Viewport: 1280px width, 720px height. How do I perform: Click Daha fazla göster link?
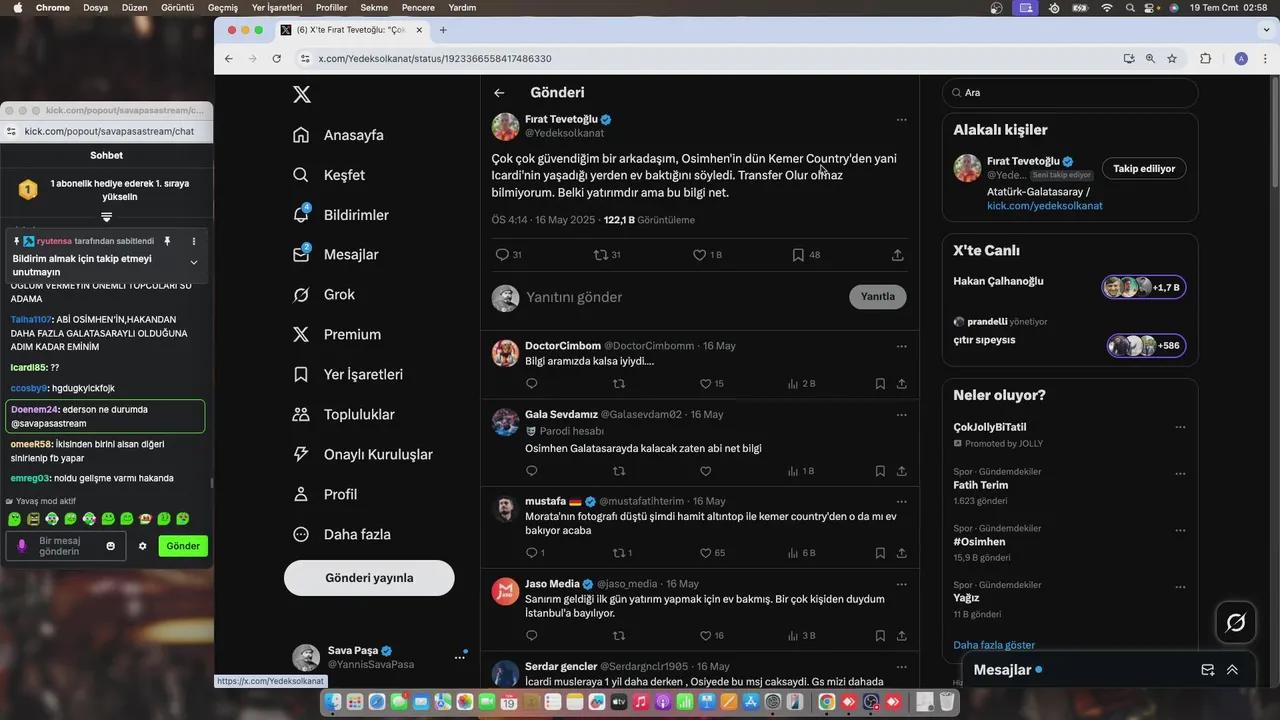994,645
